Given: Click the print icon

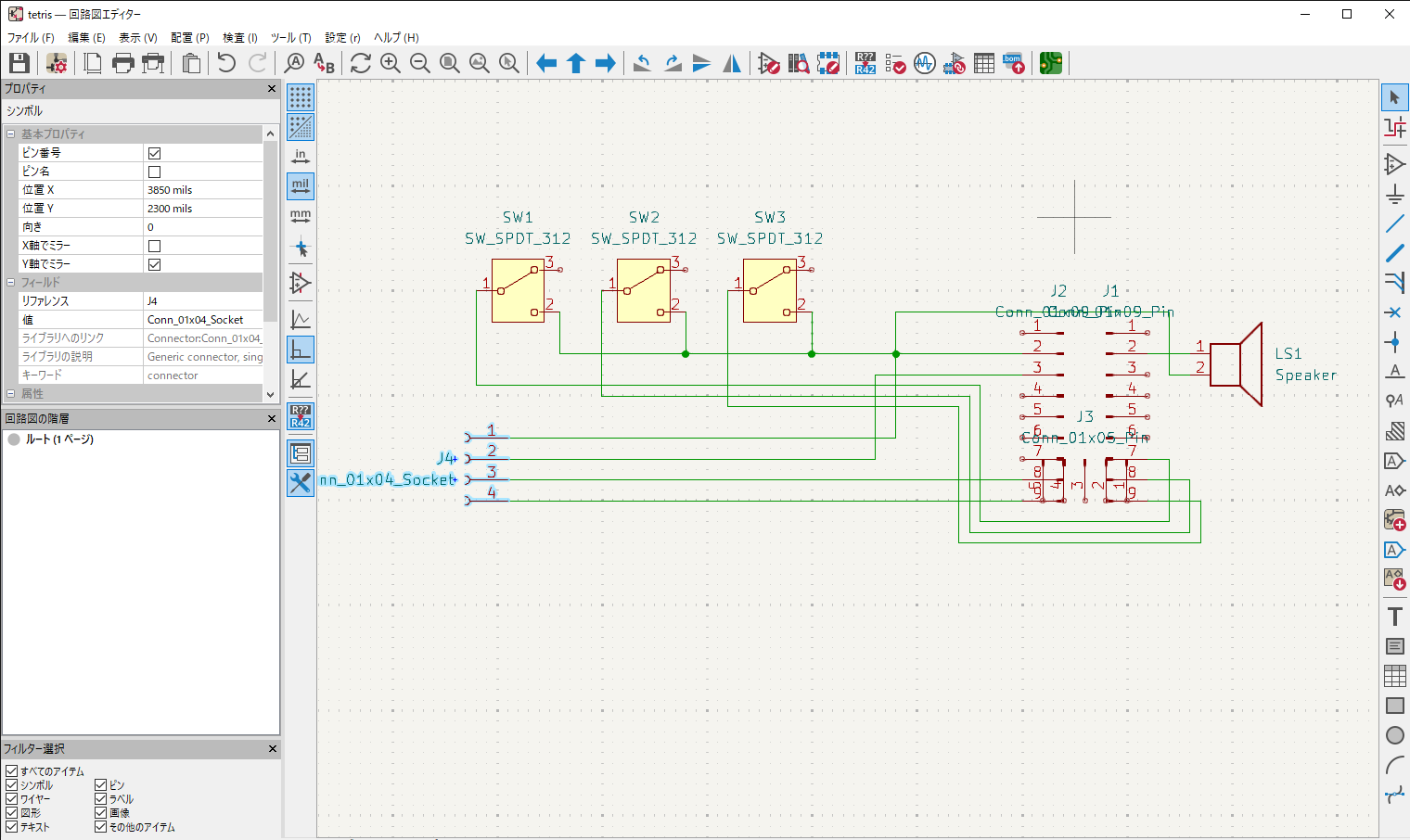Looking at the screenshot, I should [x=122, y=63].
